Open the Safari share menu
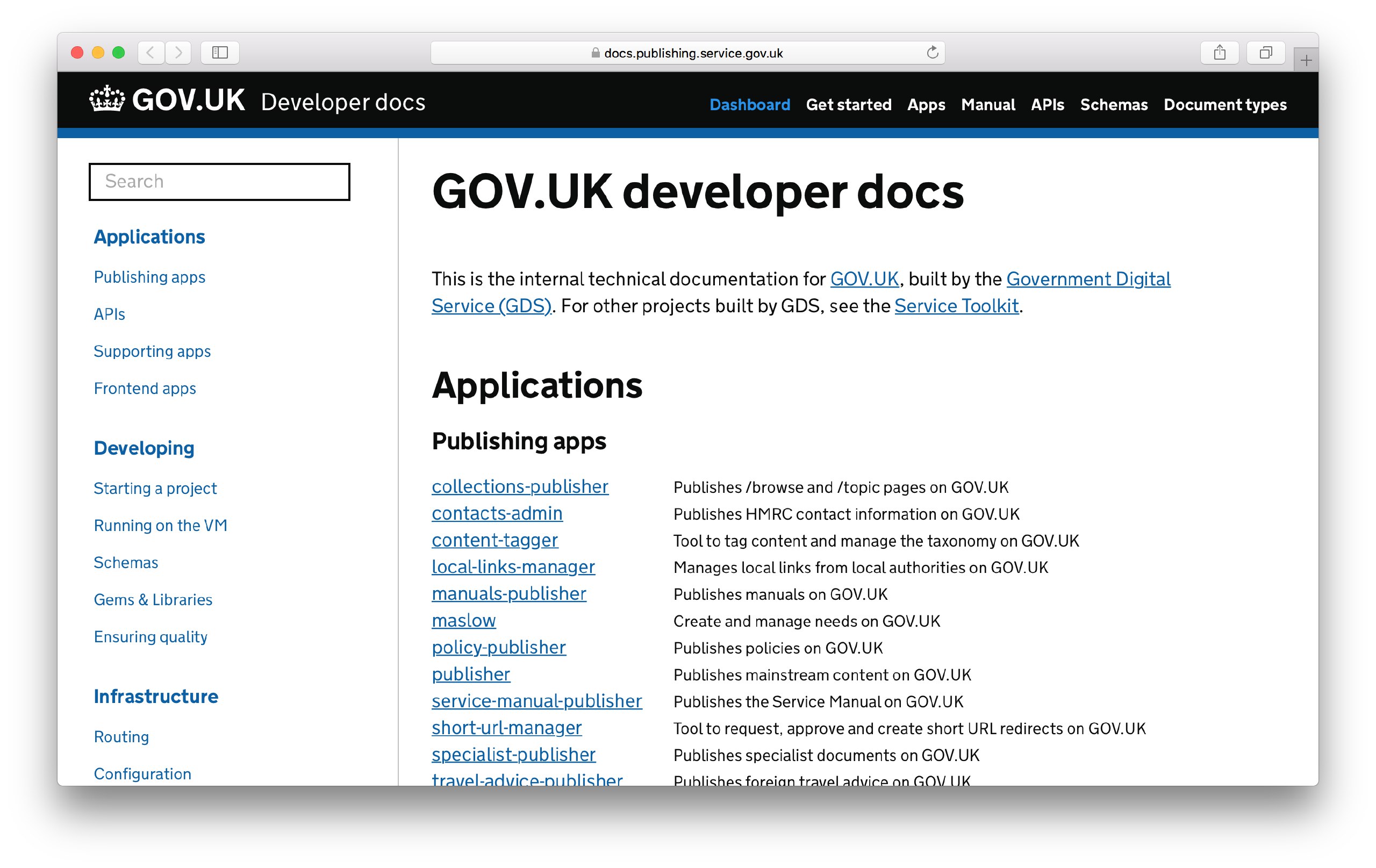Image resolution: width=1376 pixels, height=868 pixels. tap(1220, 53)
